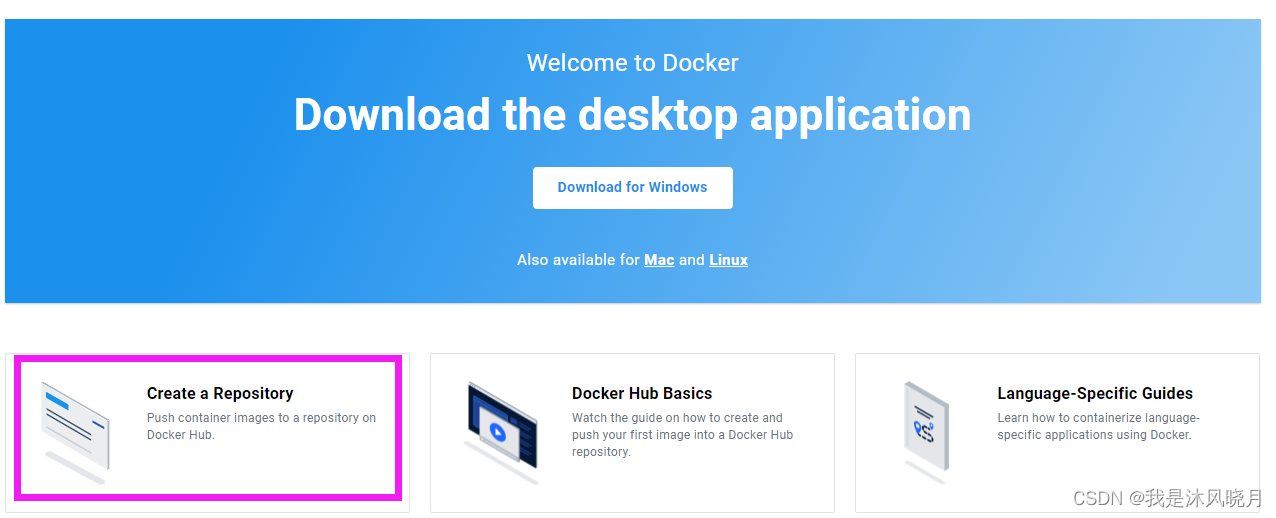Image resolution: width=1276 pixels, height=518 pixels.
Task: Click the Docker Hub Basics video icon
Action: 501,432
